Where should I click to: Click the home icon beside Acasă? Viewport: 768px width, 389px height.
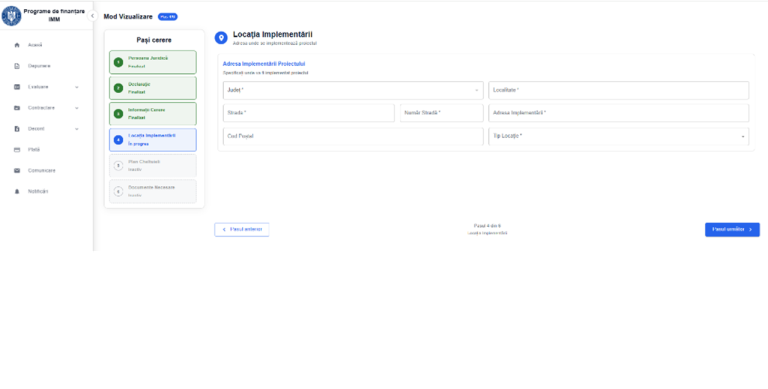tap(17, 45)
